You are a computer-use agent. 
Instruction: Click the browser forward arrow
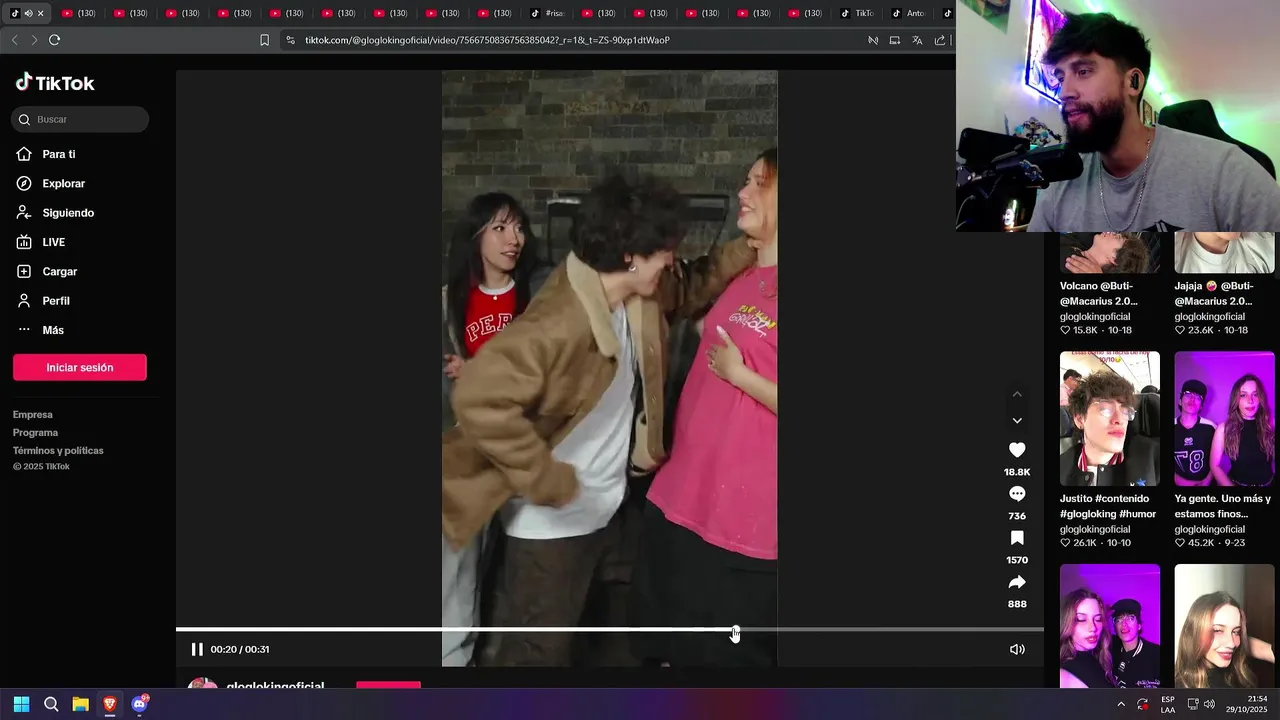[34, 40]
